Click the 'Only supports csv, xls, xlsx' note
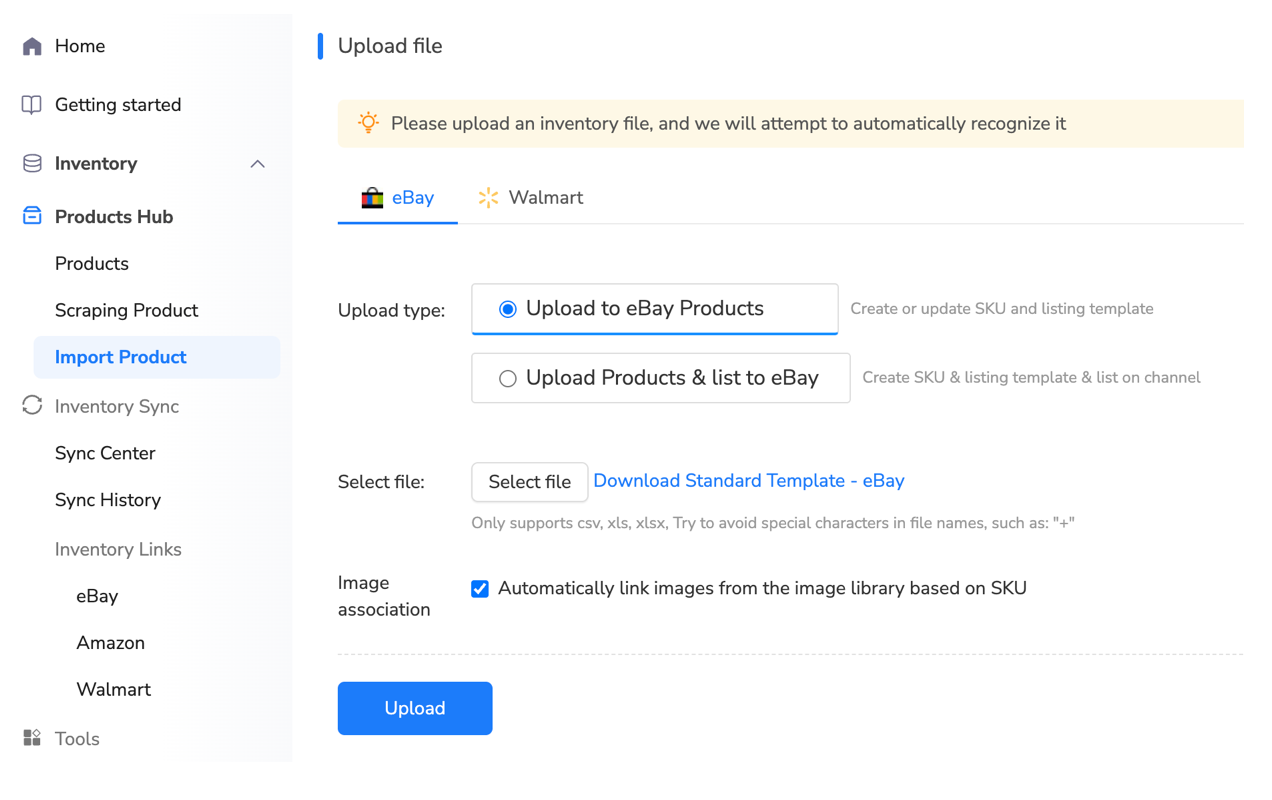 pyautogui.click(x=773, y=523)
